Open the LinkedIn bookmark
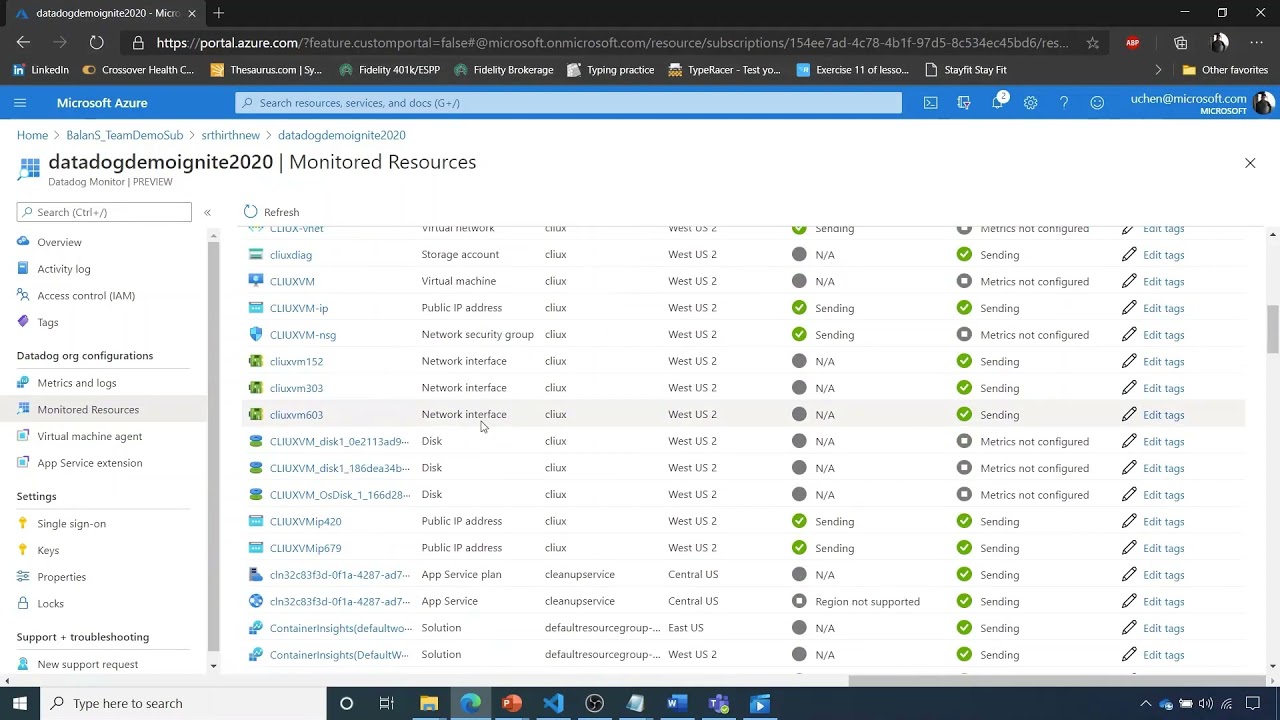Image resolution: width=1280 pixels, height=720 pixels. (40, 70)
